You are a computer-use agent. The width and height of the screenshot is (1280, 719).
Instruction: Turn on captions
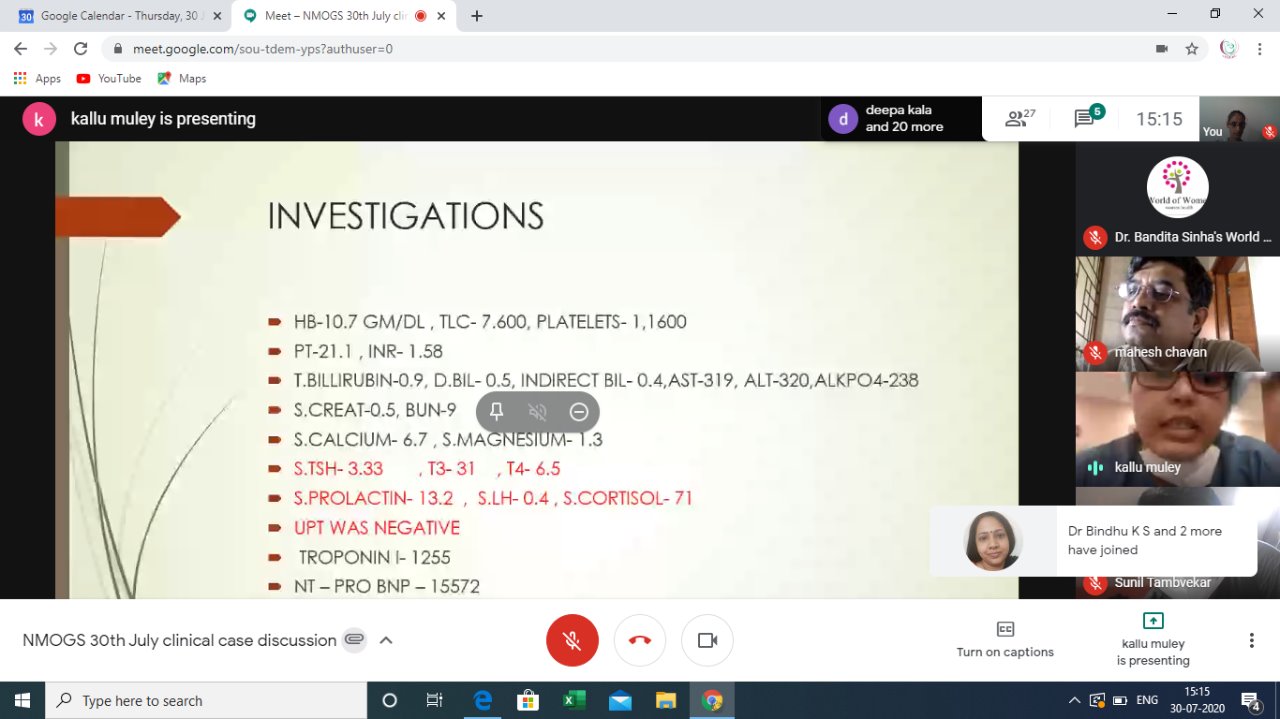tap(1005, 639)
